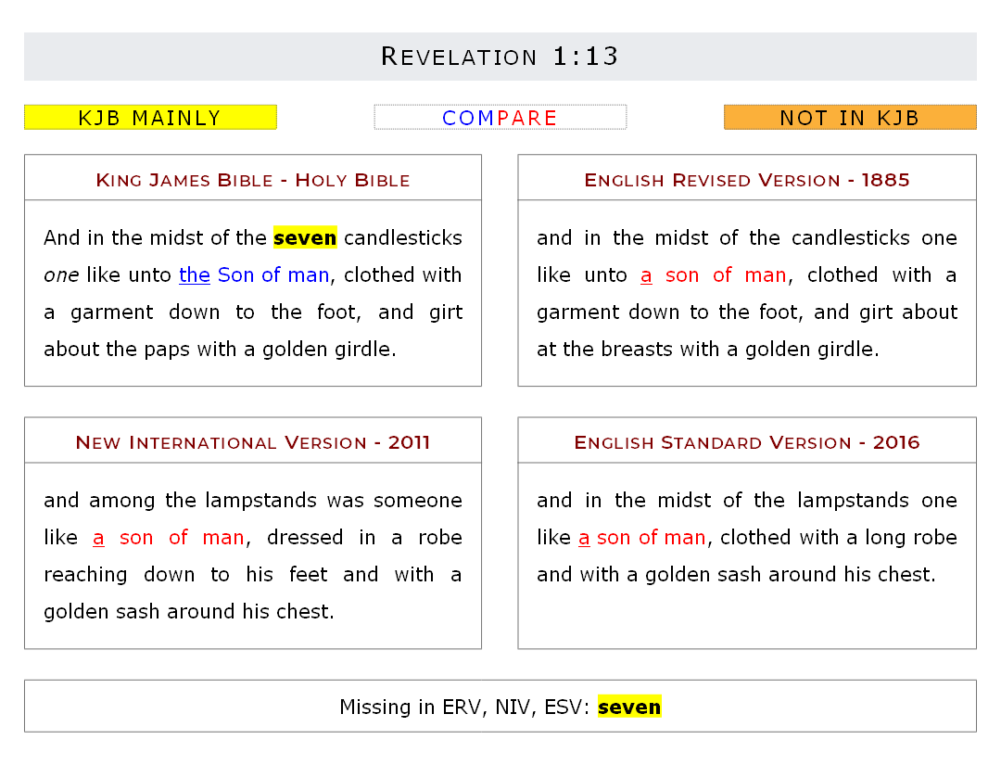1001x765 pixels.
Task: Click highlighted "seven" in the Missing bar
Action: pos(629,708)
